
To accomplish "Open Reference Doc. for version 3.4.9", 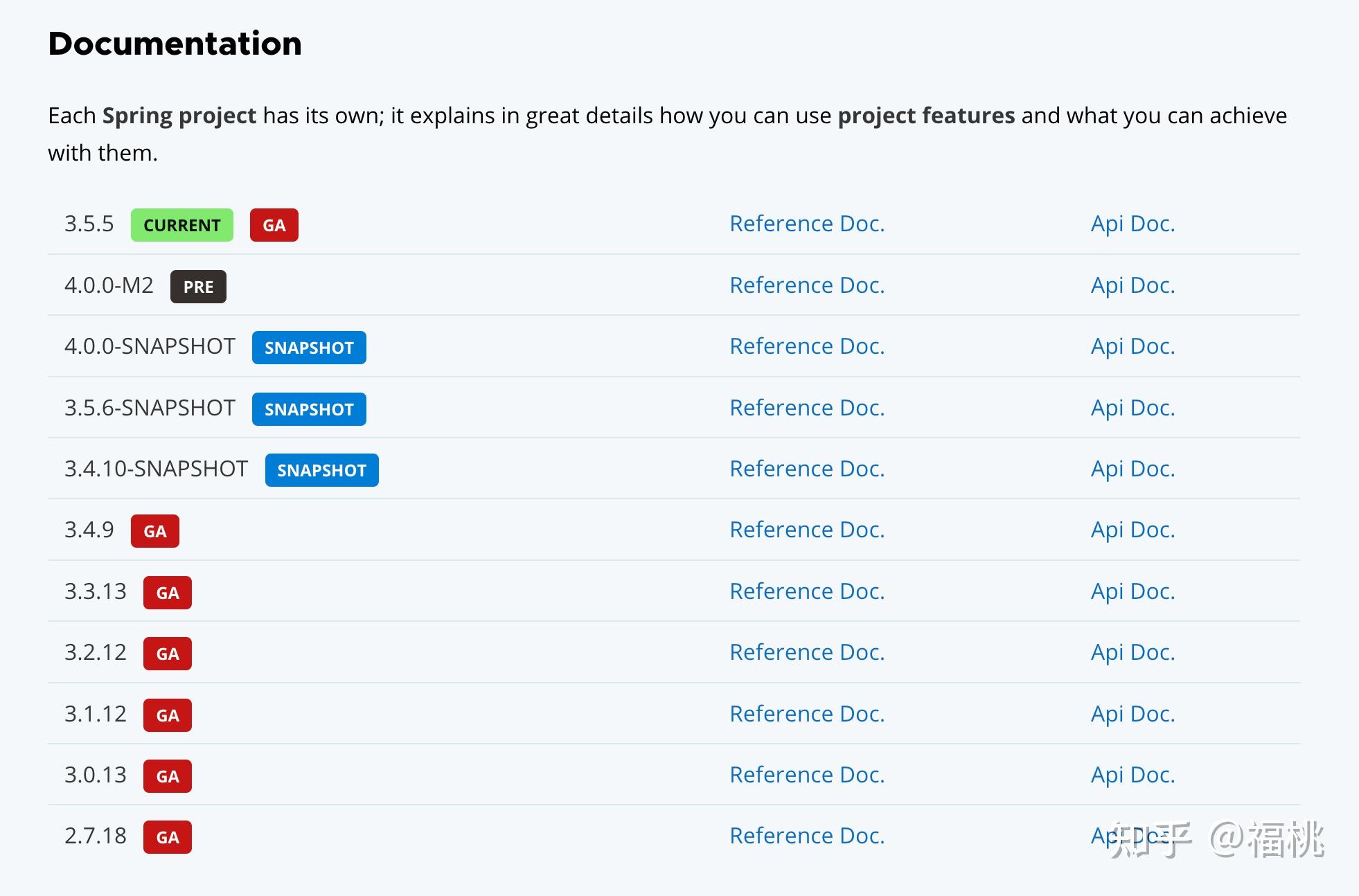I will [807, 530].
